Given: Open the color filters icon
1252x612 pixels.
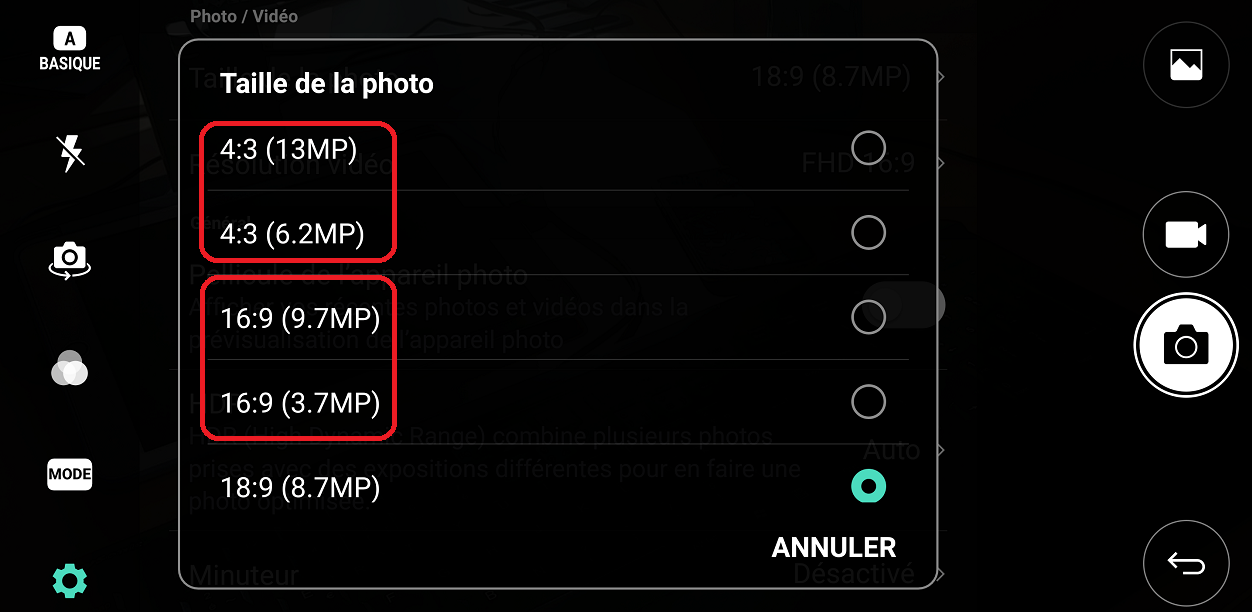Looking at the screenshot, I should tap(70, 368).
